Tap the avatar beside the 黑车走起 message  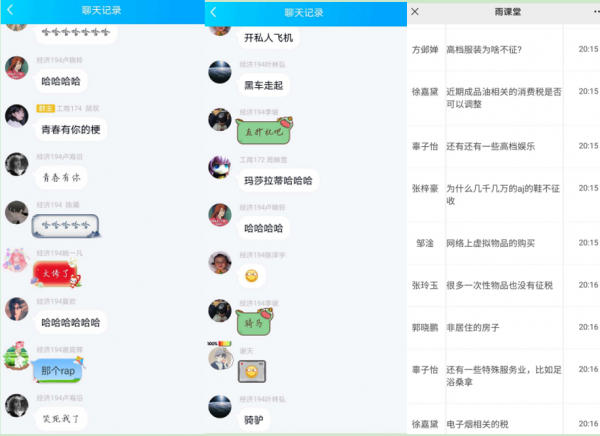(220, 72)
